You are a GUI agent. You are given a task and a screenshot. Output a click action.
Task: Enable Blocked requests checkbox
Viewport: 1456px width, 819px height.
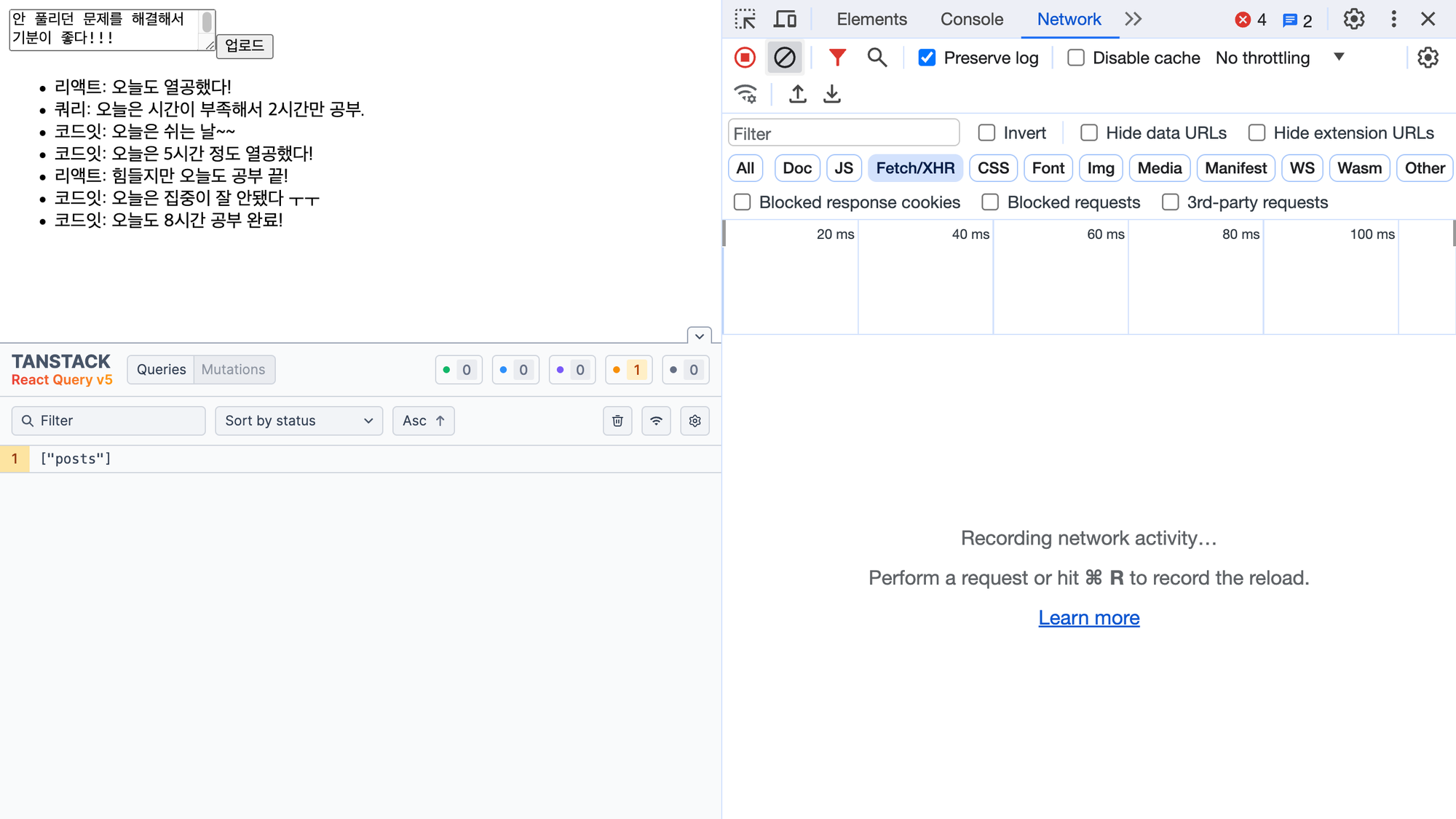(x=990, y=202)
